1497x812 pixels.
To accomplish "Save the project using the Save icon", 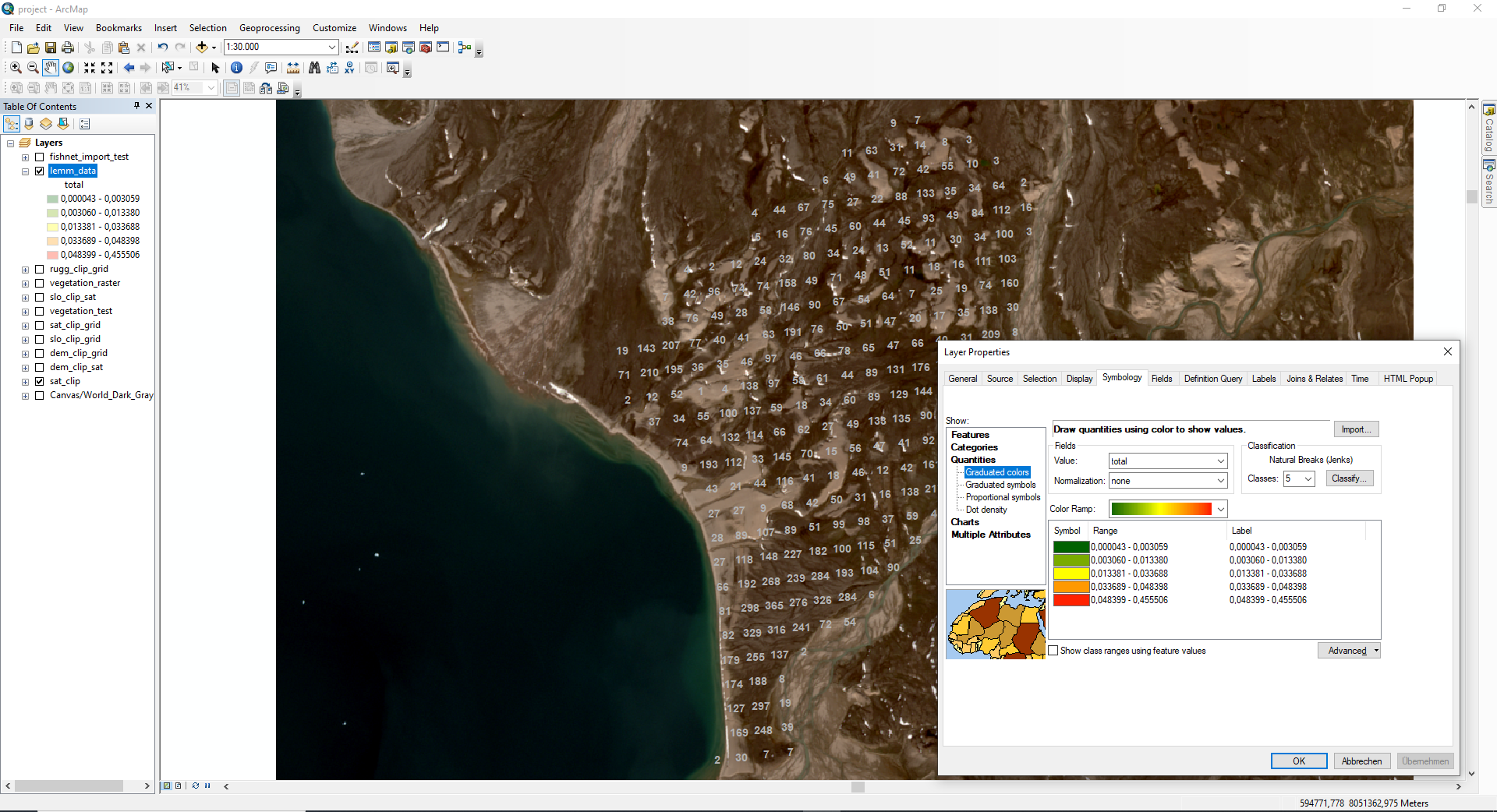I will coord(50,48).
